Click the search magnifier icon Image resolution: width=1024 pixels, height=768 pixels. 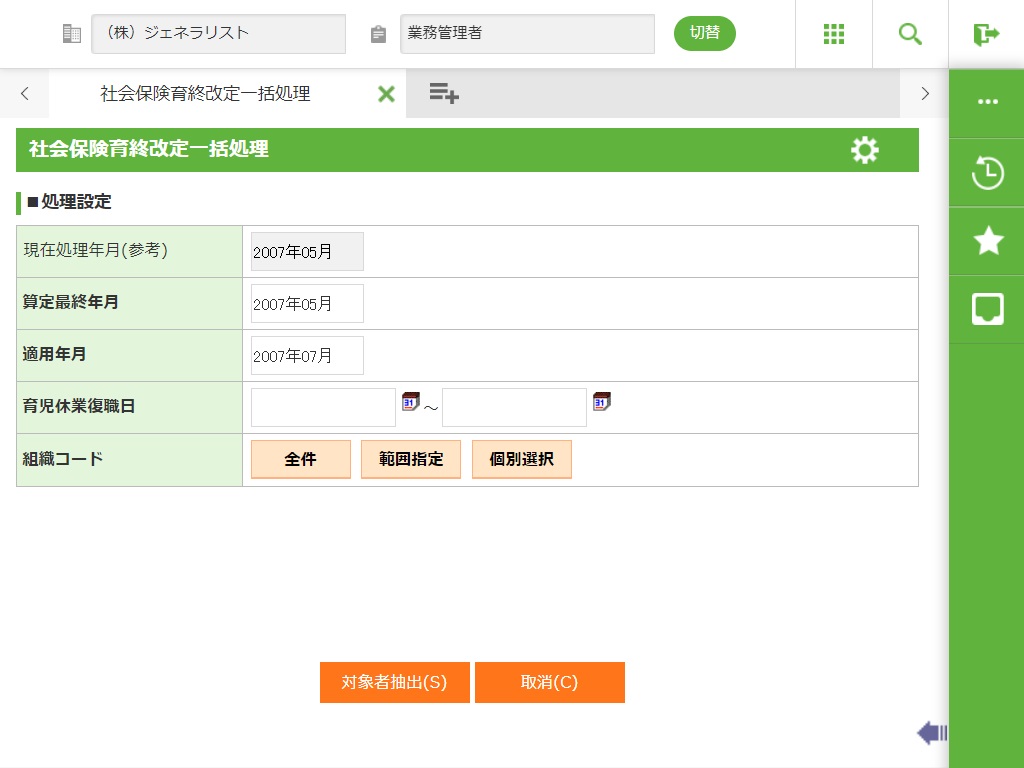(x=910, y=34)
